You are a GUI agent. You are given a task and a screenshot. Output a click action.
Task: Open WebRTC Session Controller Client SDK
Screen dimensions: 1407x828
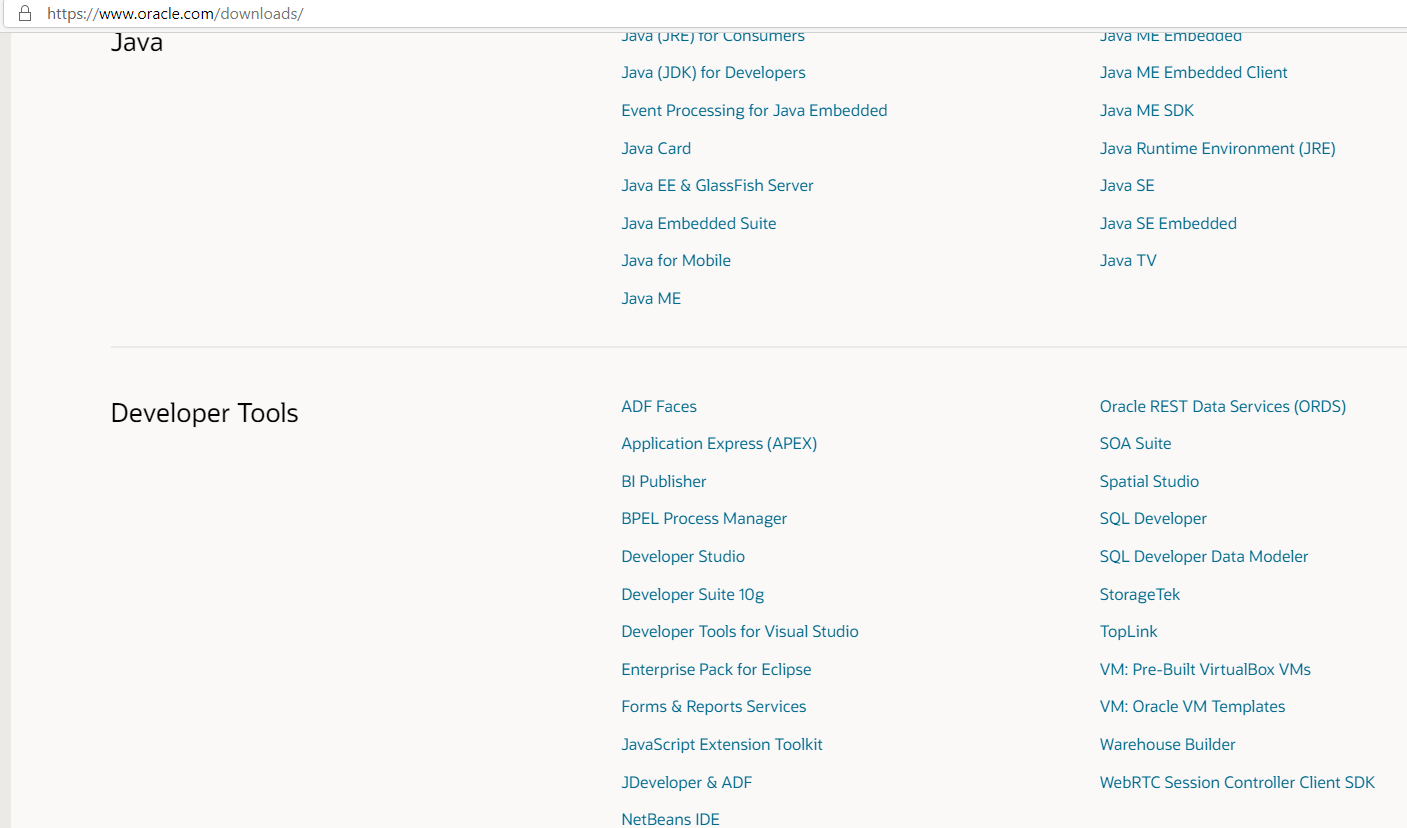click(x=1237, y=783)
